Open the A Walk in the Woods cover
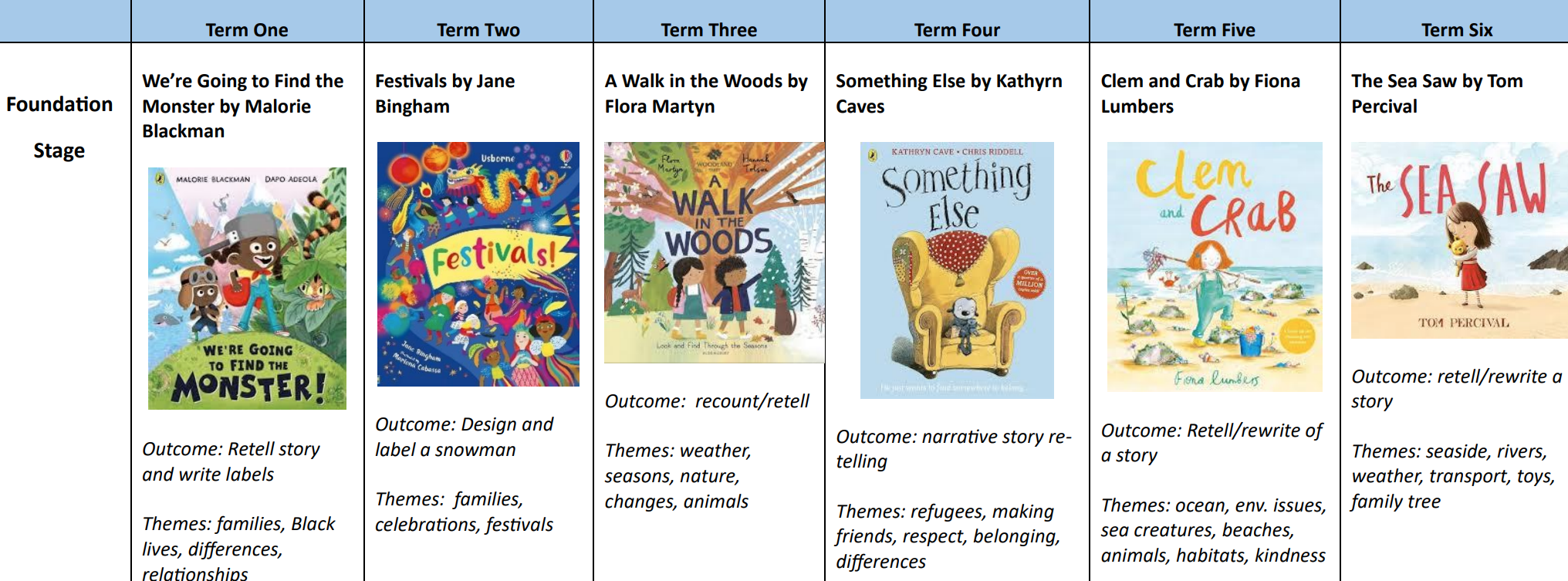The image size is (1568, 581). (x=714, y=252)
